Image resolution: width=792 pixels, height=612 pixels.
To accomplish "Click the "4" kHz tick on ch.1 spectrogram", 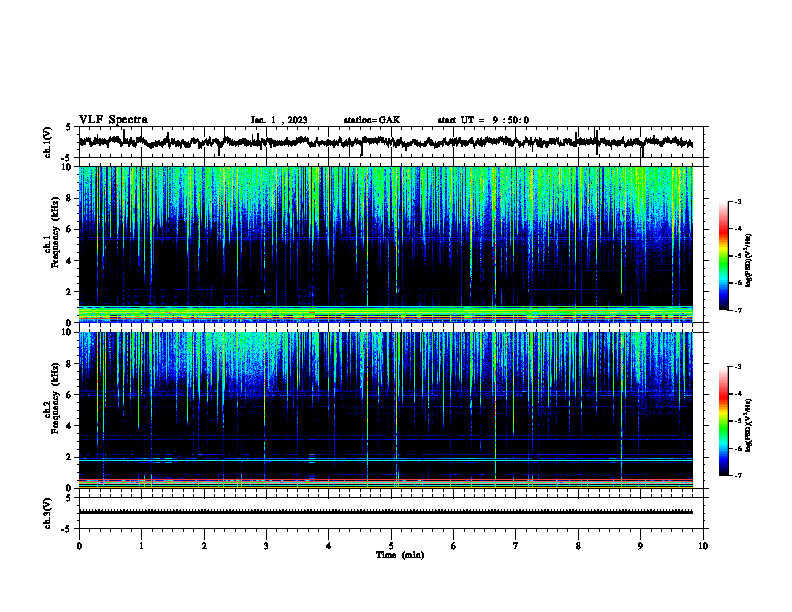I will tap(70, 261).
